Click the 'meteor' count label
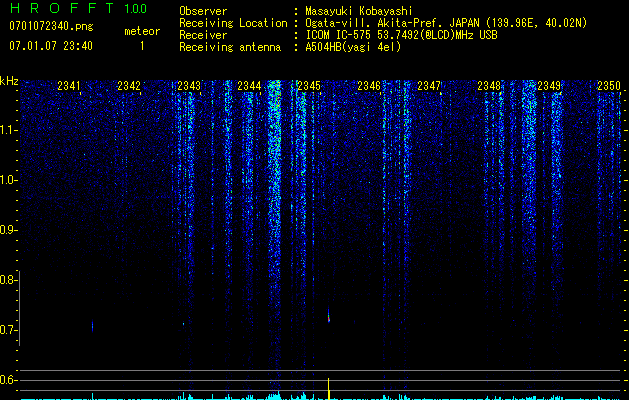The height and width of the screenshot is (400, 629). (142, 31)
